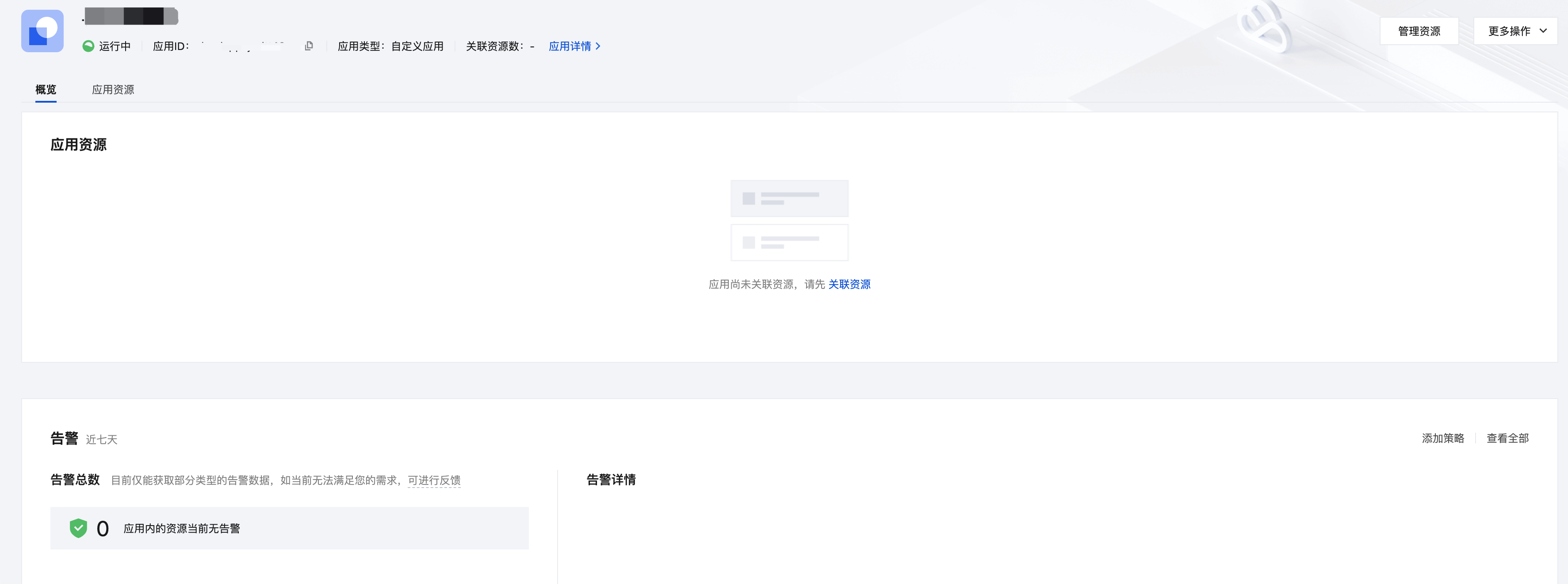Click 添加策略 in the alarm panel
Screen dimensions: 1568x584
1442,438
